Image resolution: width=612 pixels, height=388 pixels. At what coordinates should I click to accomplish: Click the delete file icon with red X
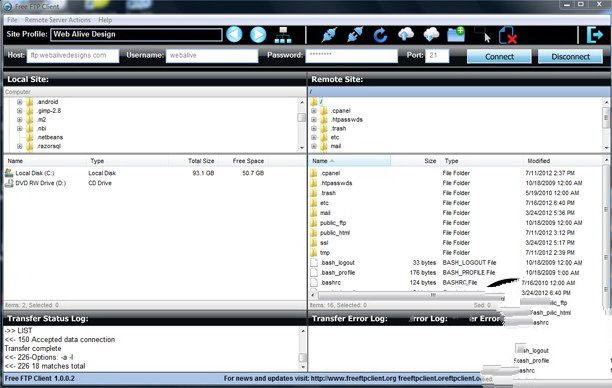[x=508, y=35]
